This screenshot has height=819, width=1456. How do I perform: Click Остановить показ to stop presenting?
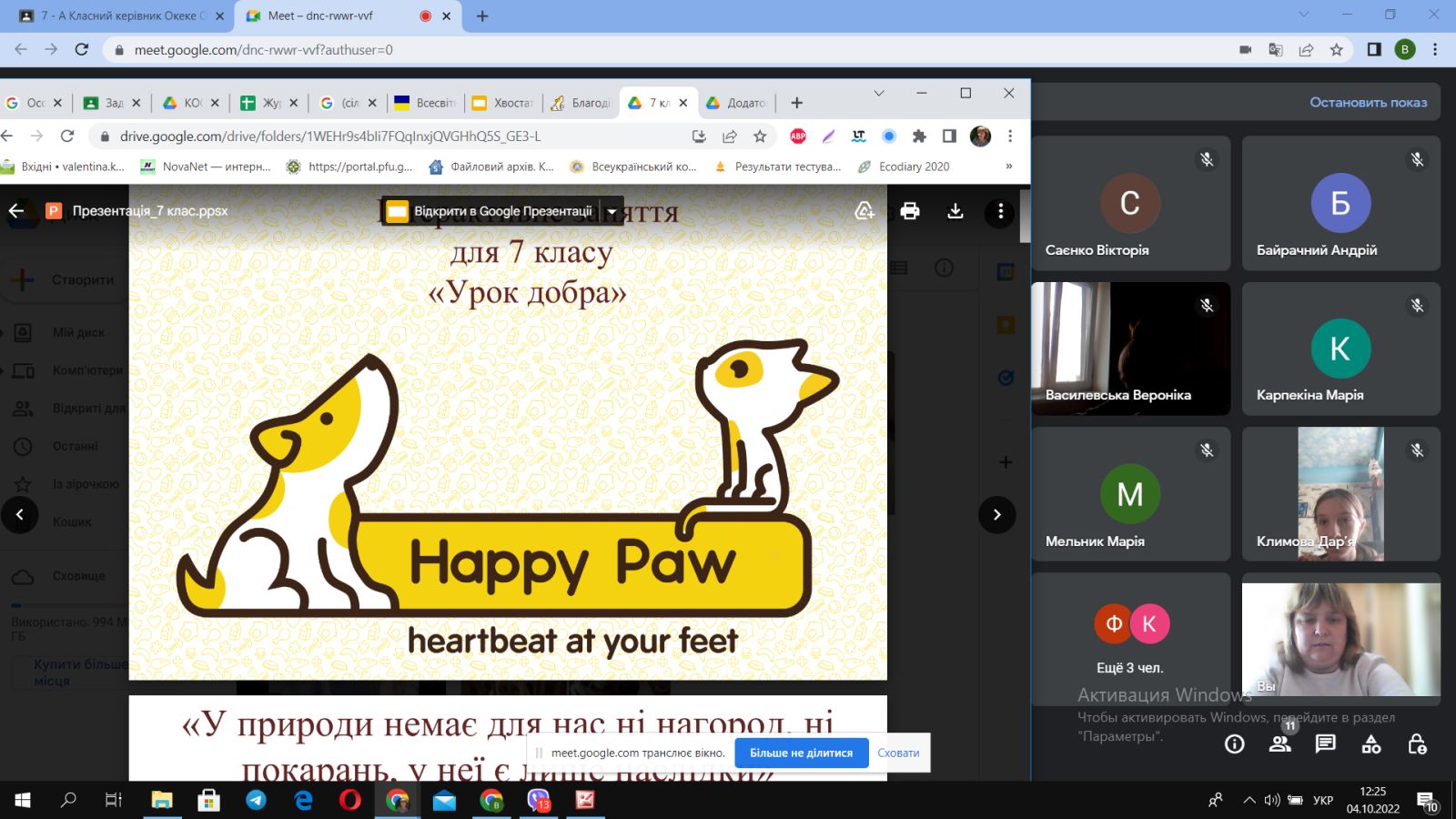coord(1368,102)
